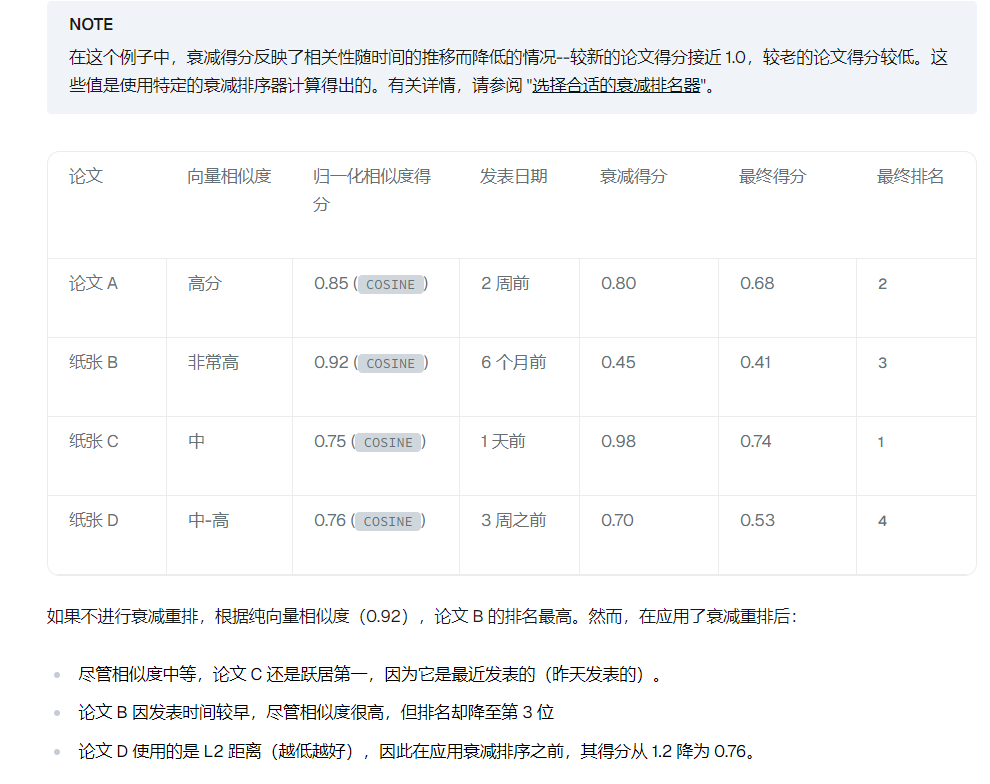The width and height of the screenshot is (990, 784).
Task: Click the final score 0.68
Action: pos(757,283)
